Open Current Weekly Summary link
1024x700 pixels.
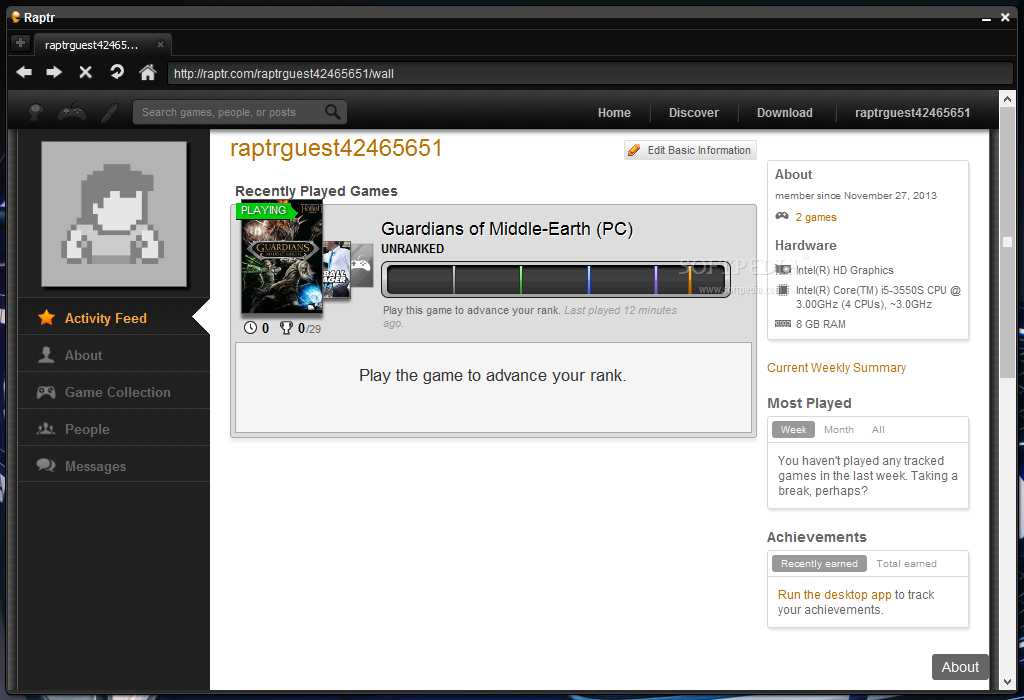coord(837,368)
